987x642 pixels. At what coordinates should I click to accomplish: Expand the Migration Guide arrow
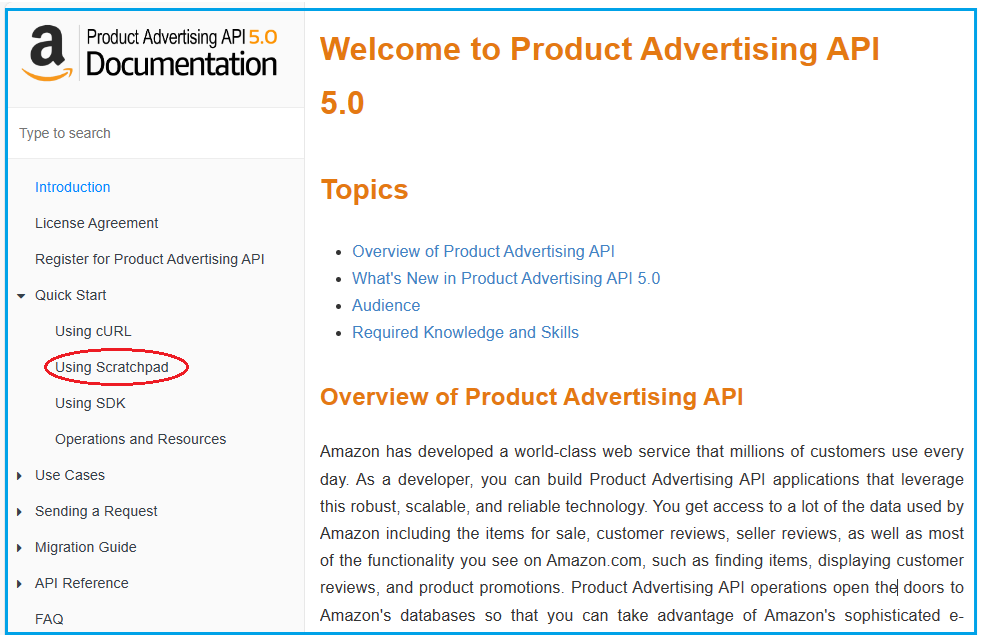click(20, 548)
